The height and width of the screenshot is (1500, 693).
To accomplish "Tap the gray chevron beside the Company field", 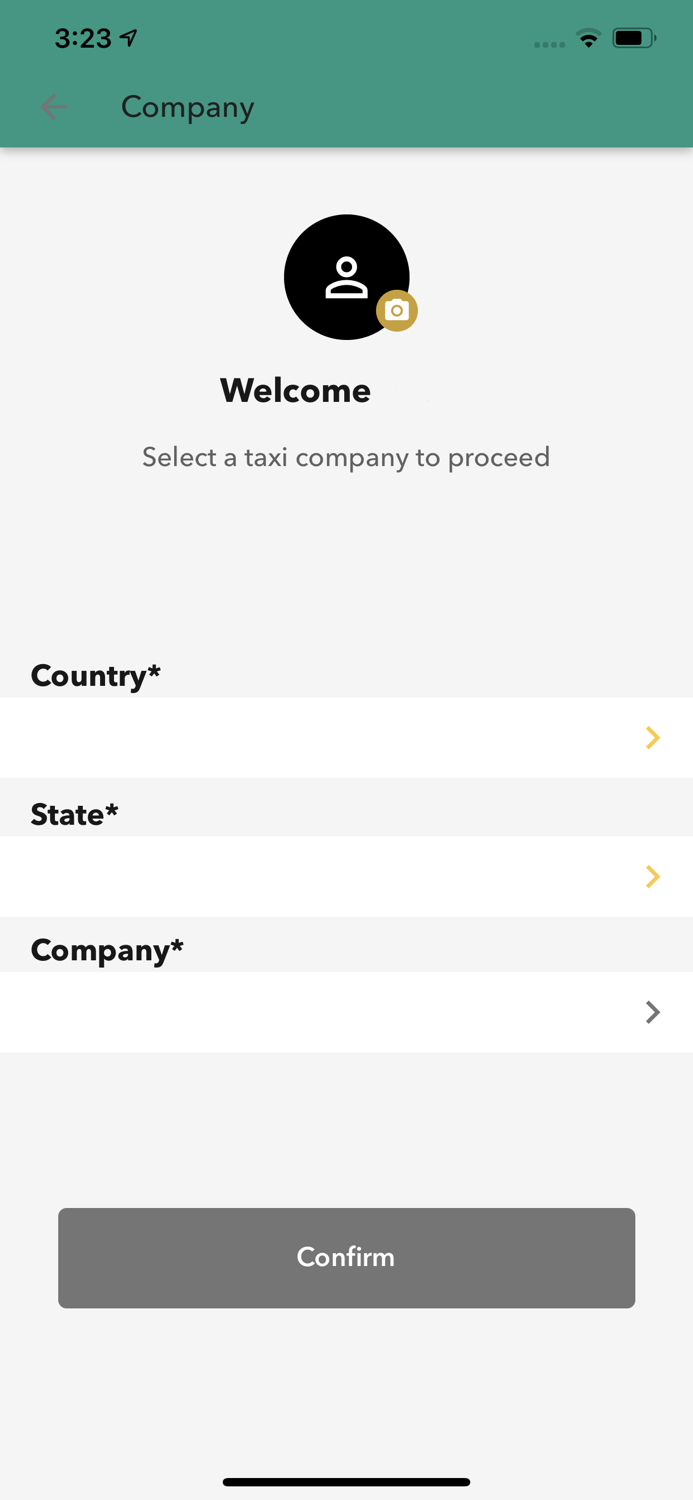I will tap(652, 1012).
